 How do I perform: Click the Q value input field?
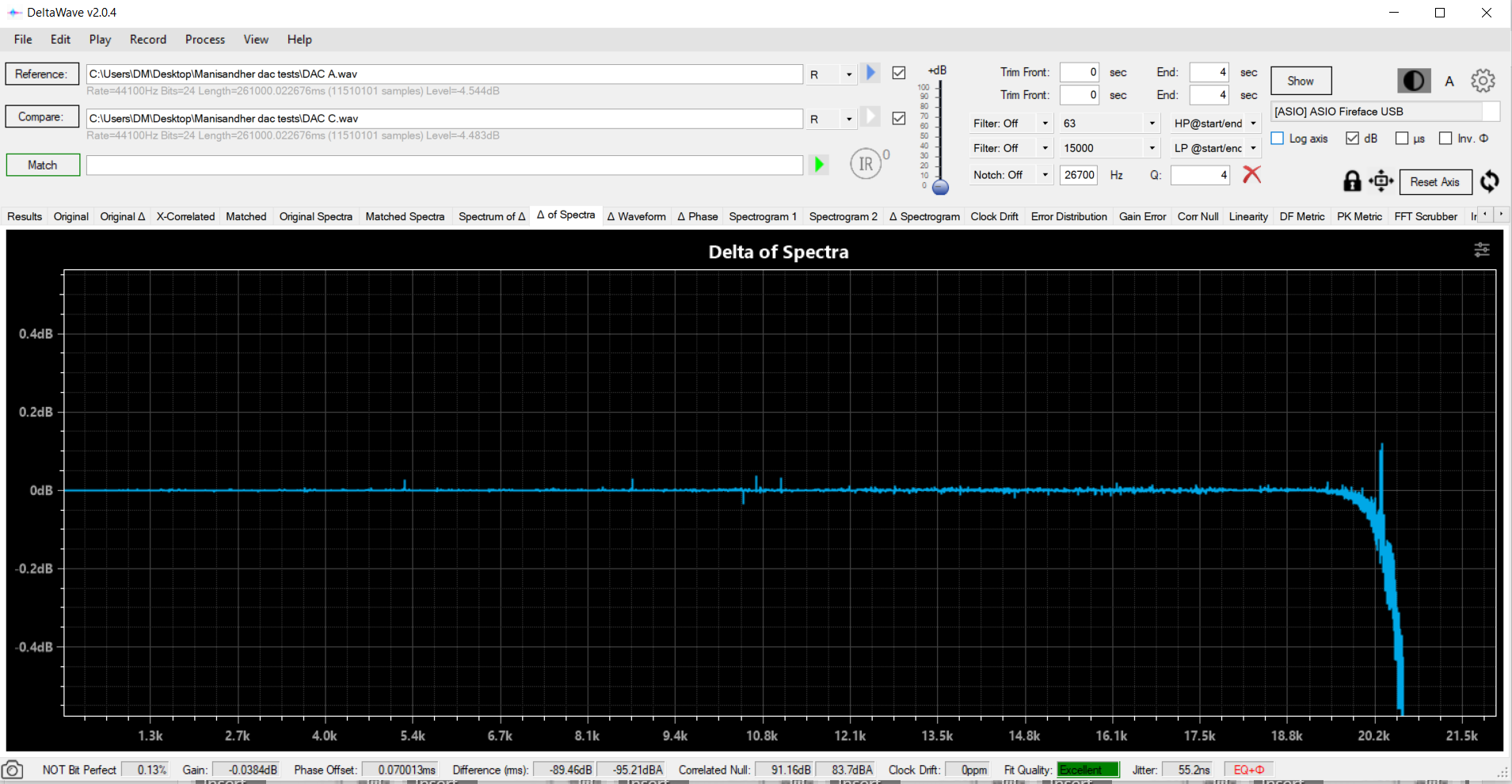[1200, 175]
